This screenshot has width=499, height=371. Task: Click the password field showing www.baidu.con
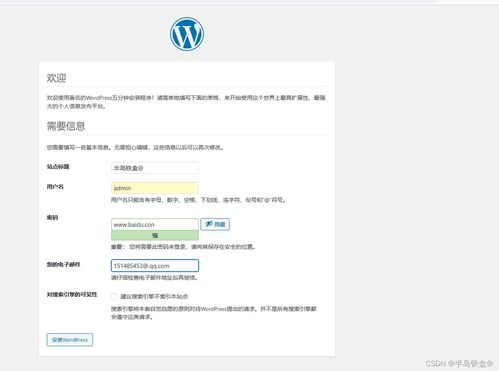pyautogui.click(x=155, y=224)
